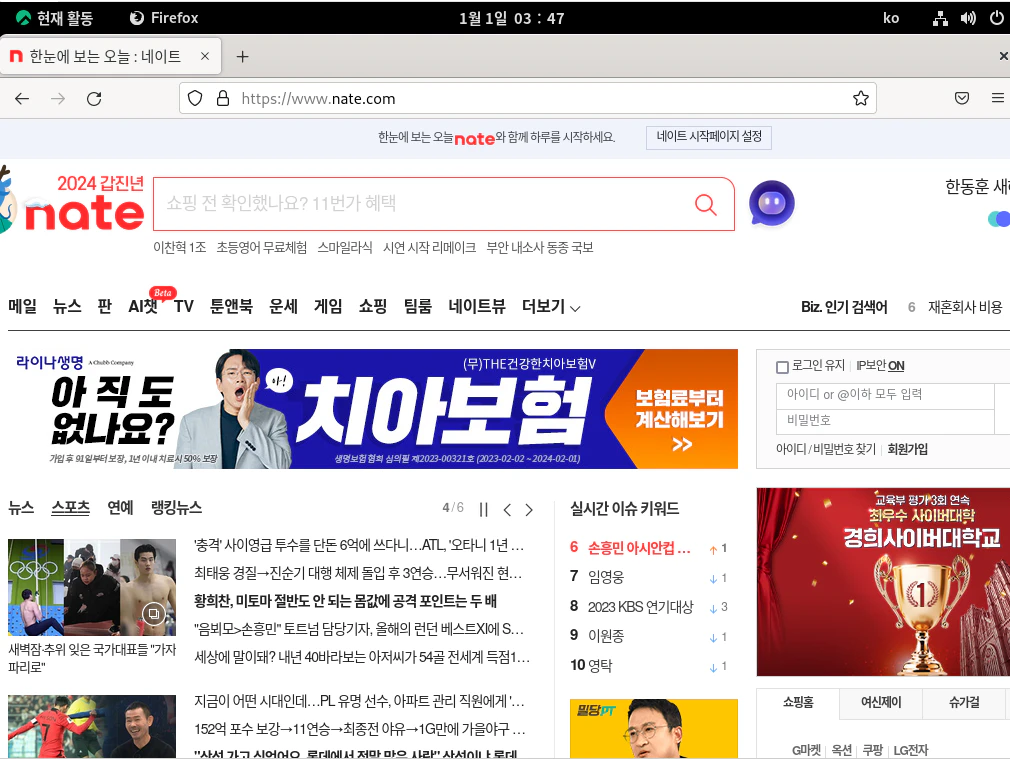Screen dimensions: 1010x759
Task: Open 운세 menu item
Action: (x=283, y=307)
